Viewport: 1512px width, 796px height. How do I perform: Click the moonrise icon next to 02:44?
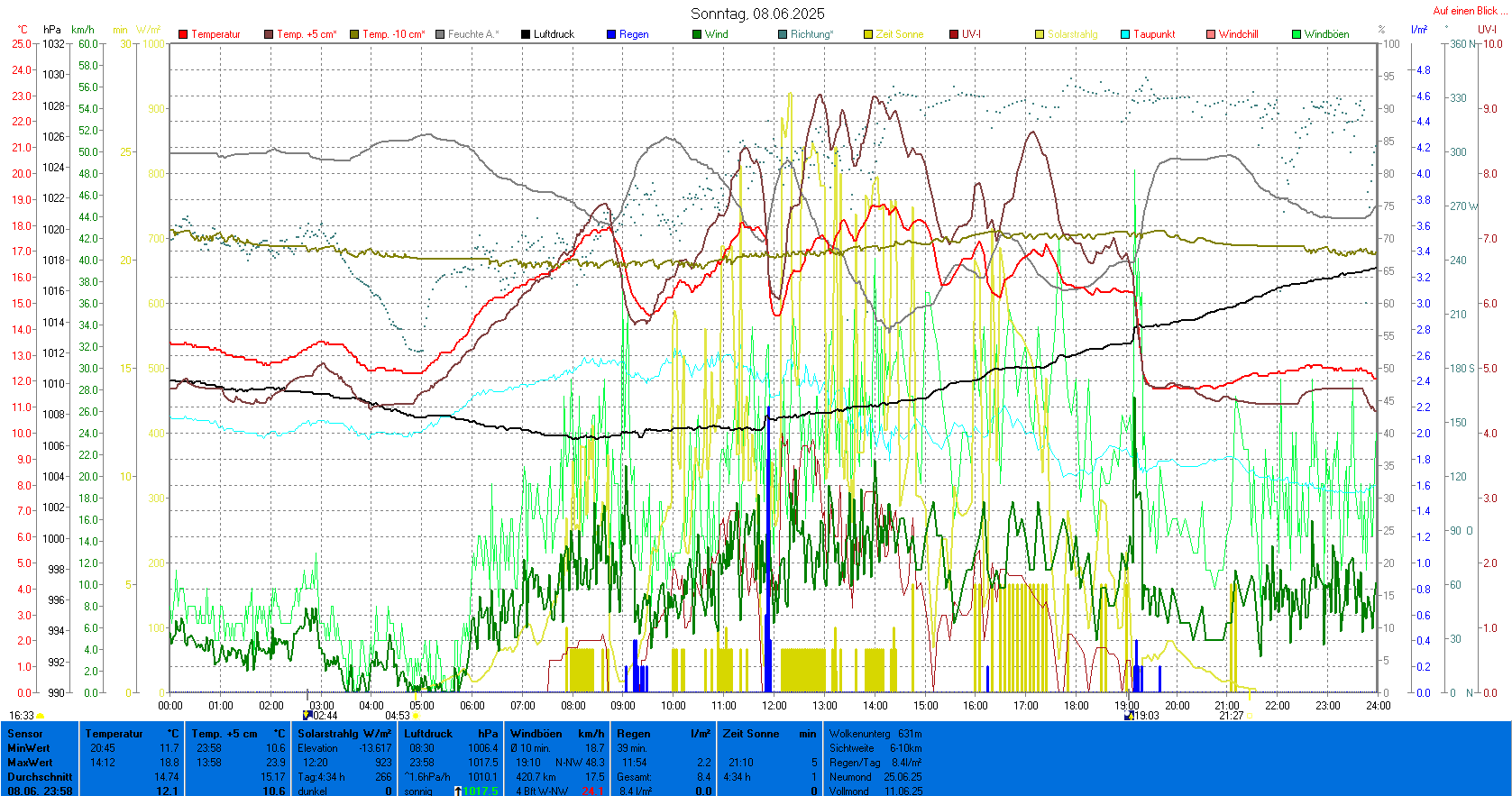[307, 715]
